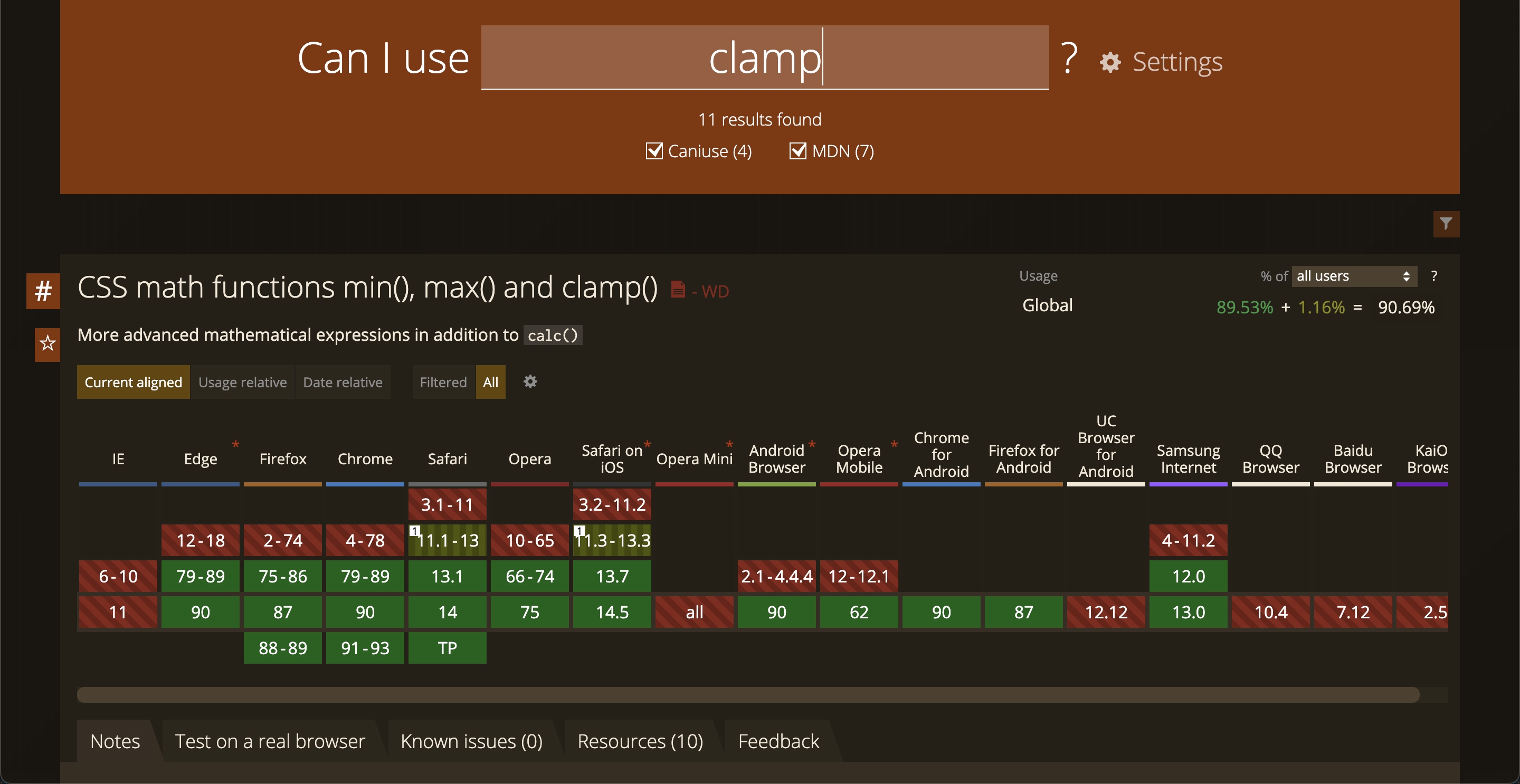Uncheck the MDN results checkbox
Image resolution: width=1520 pixels, height=784 pixels.
tap(798, 151)
